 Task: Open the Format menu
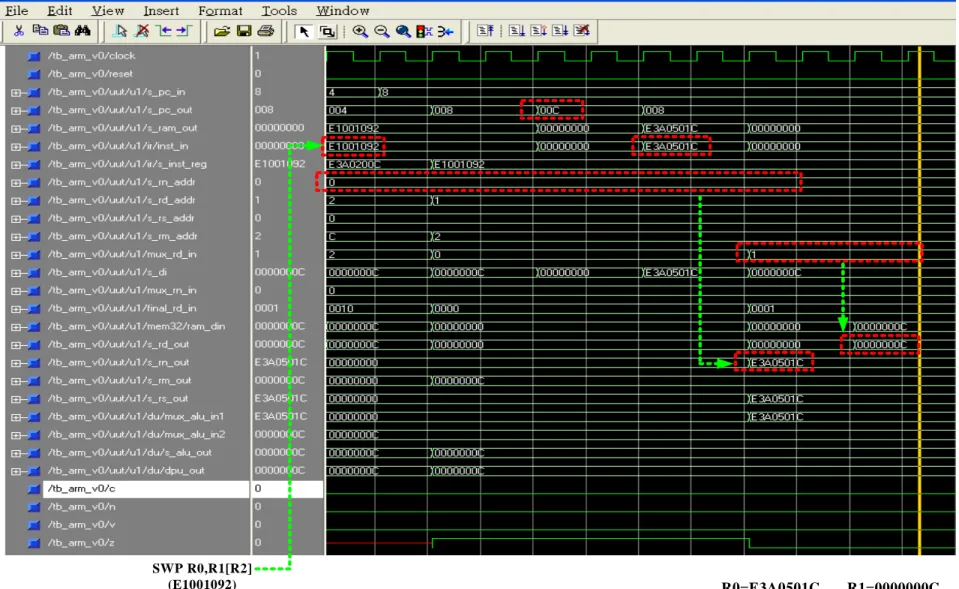(x=220, y=10)
